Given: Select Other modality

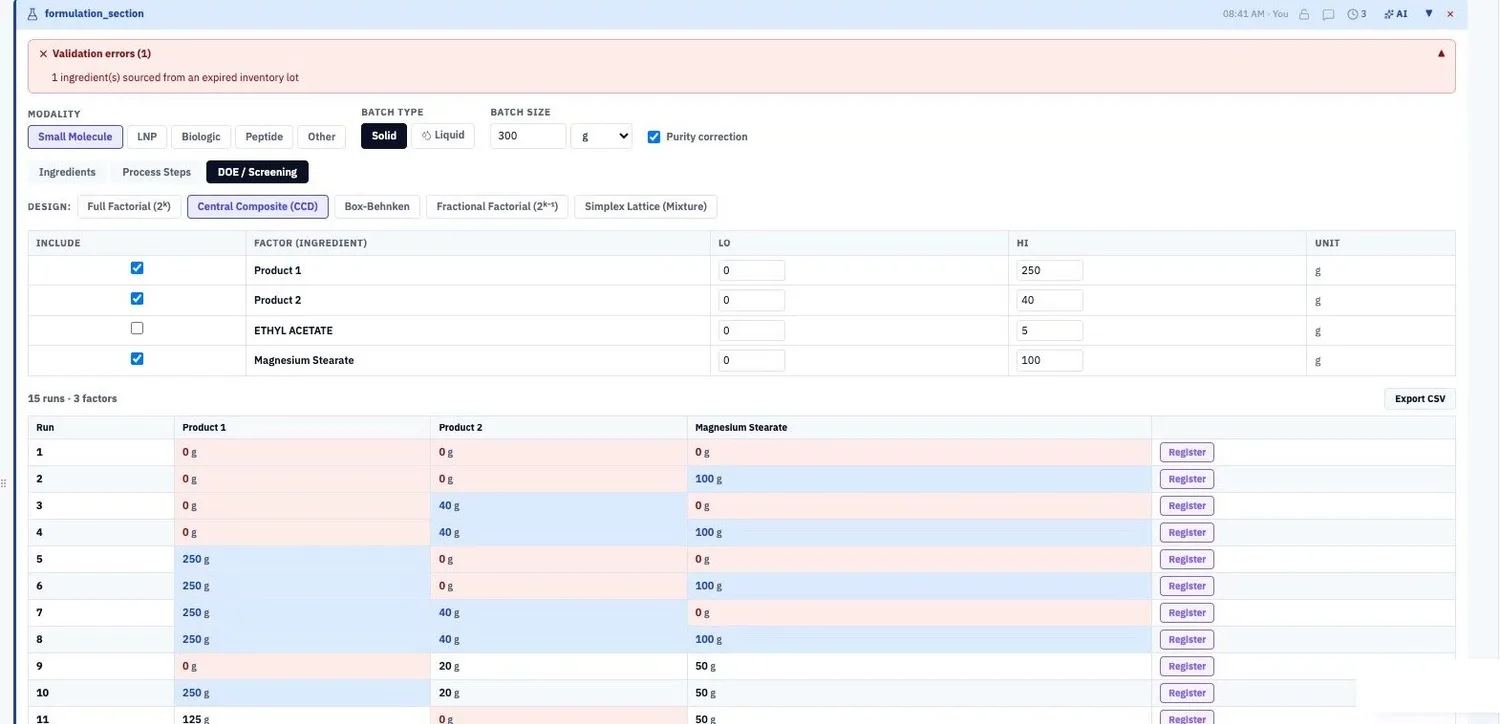Looking at the screenshot, I should tap(322, 137).
